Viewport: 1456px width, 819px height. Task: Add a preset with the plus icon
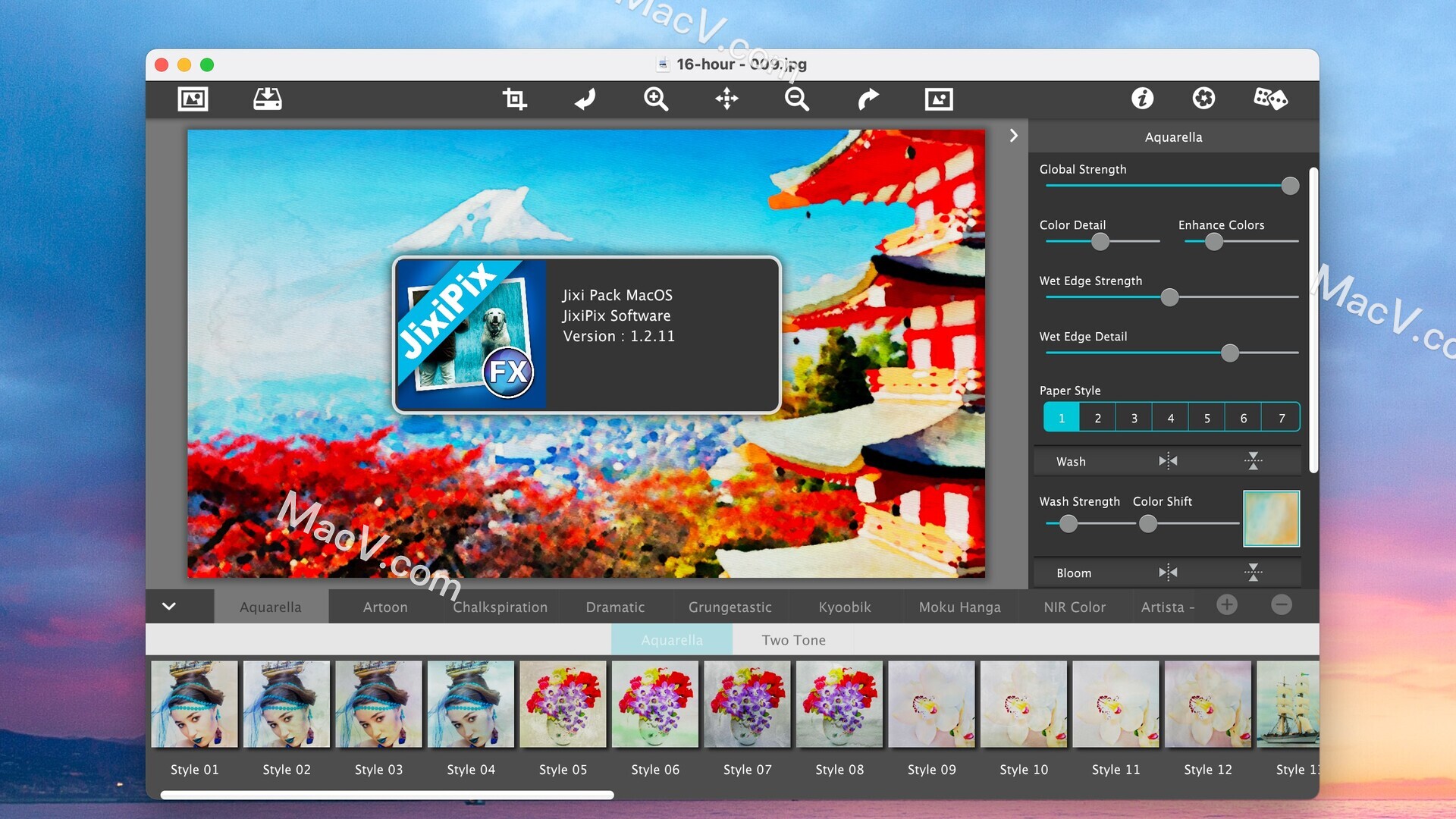(x=1227, y=604)
